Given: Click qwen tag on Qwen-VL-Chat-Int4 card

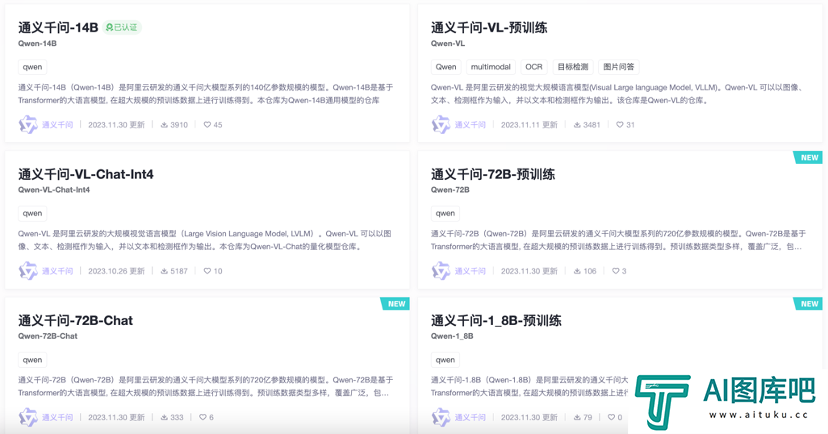Looking at the screenshot, I should pos(32,213).
